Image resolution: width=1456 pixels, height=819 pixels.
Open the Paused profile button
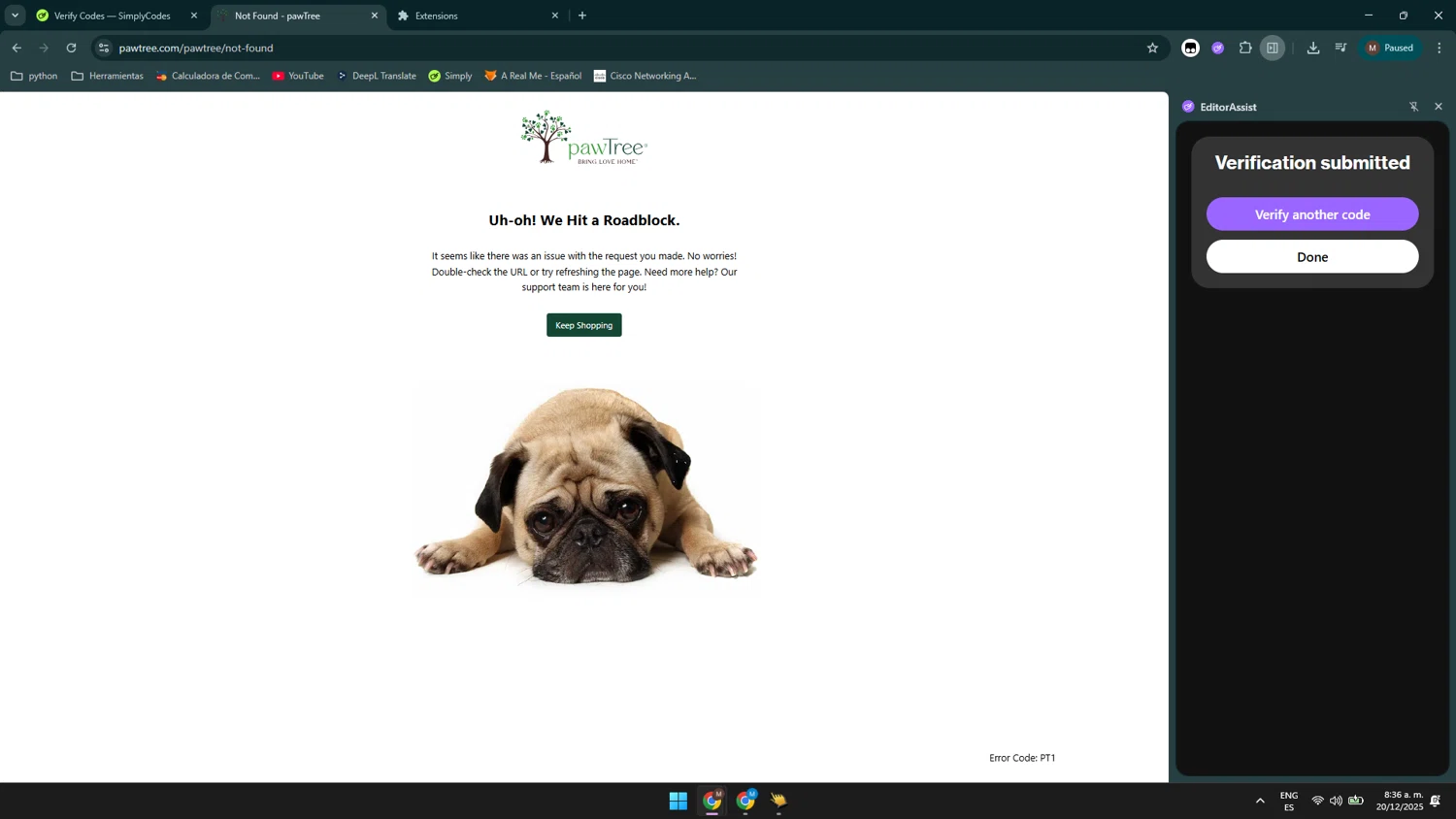(x=1390, y=48)
